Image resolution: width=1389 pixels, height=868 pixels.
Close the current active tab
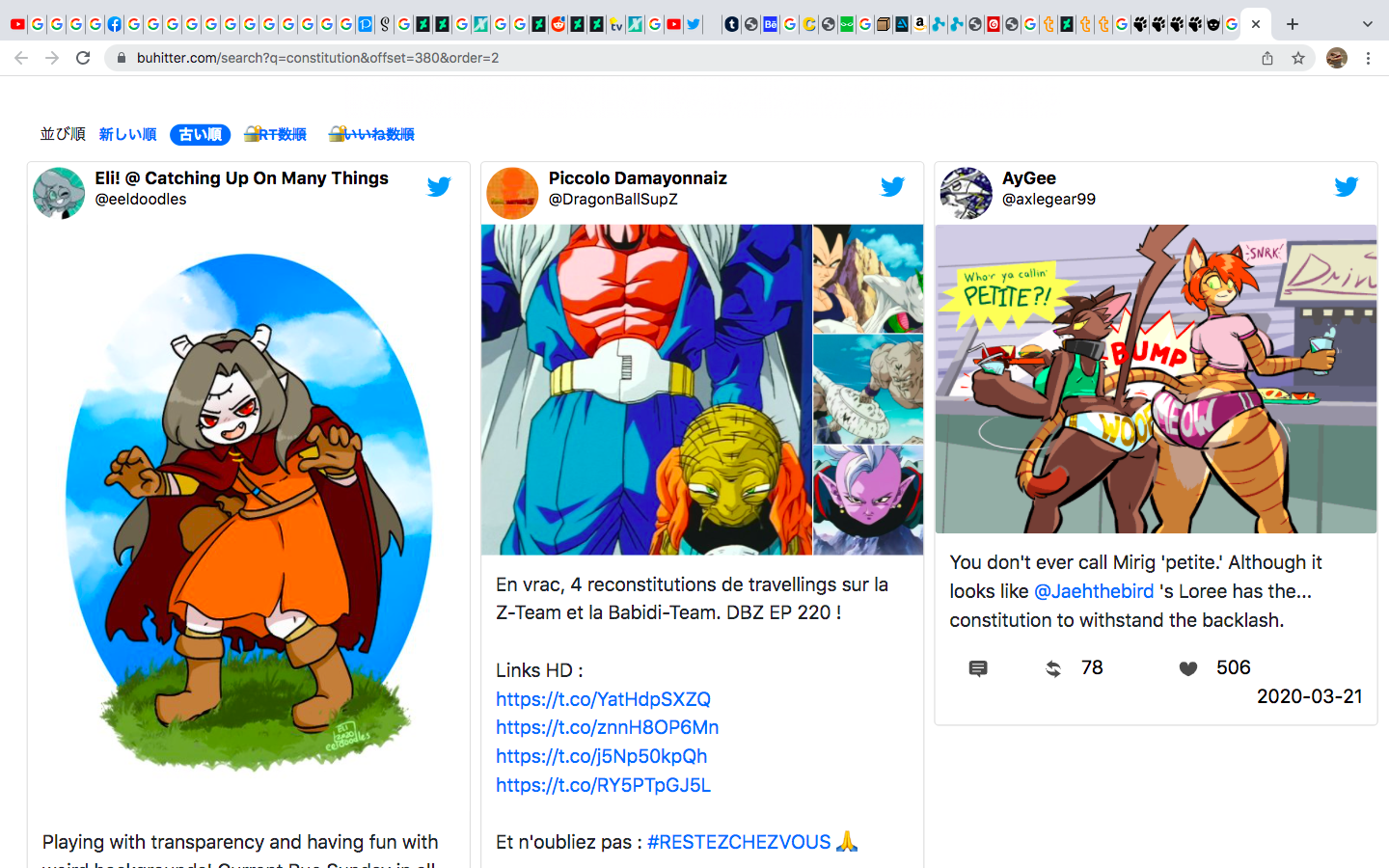1256,24
